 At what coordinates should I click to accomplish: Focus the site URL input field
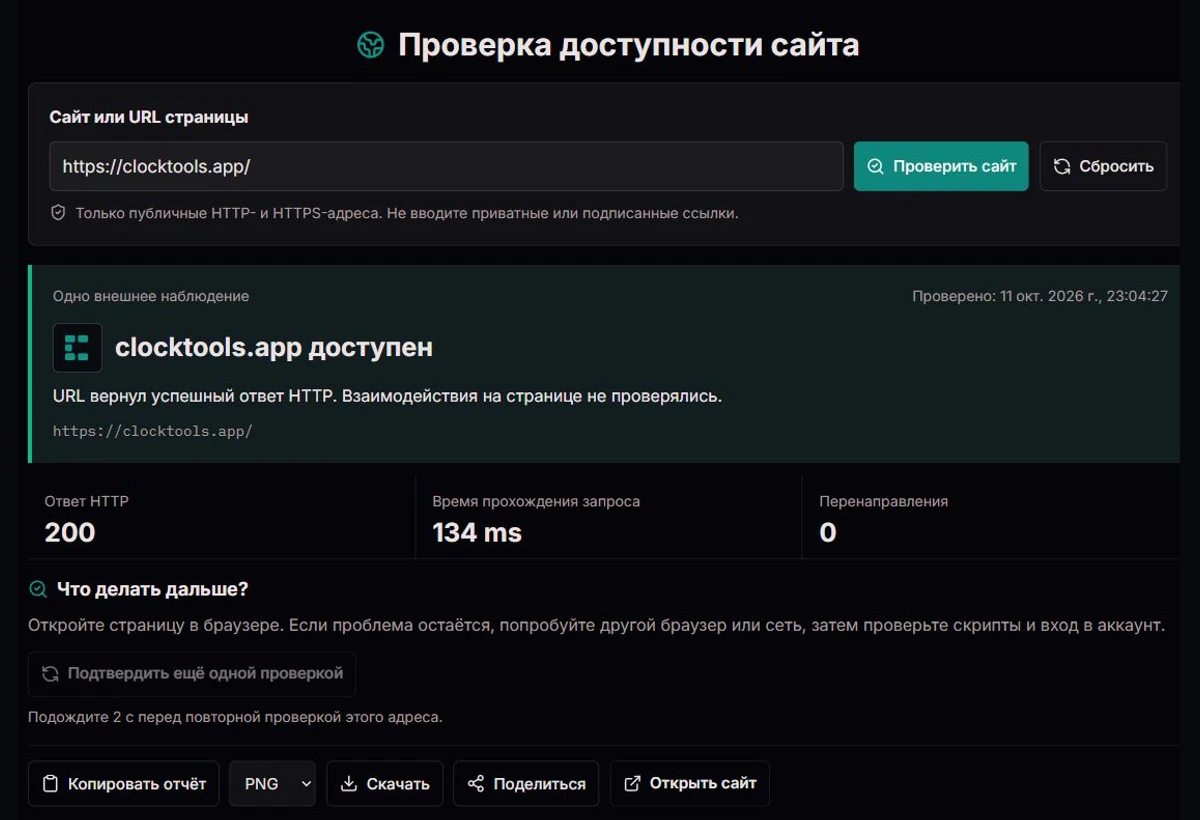446,166
